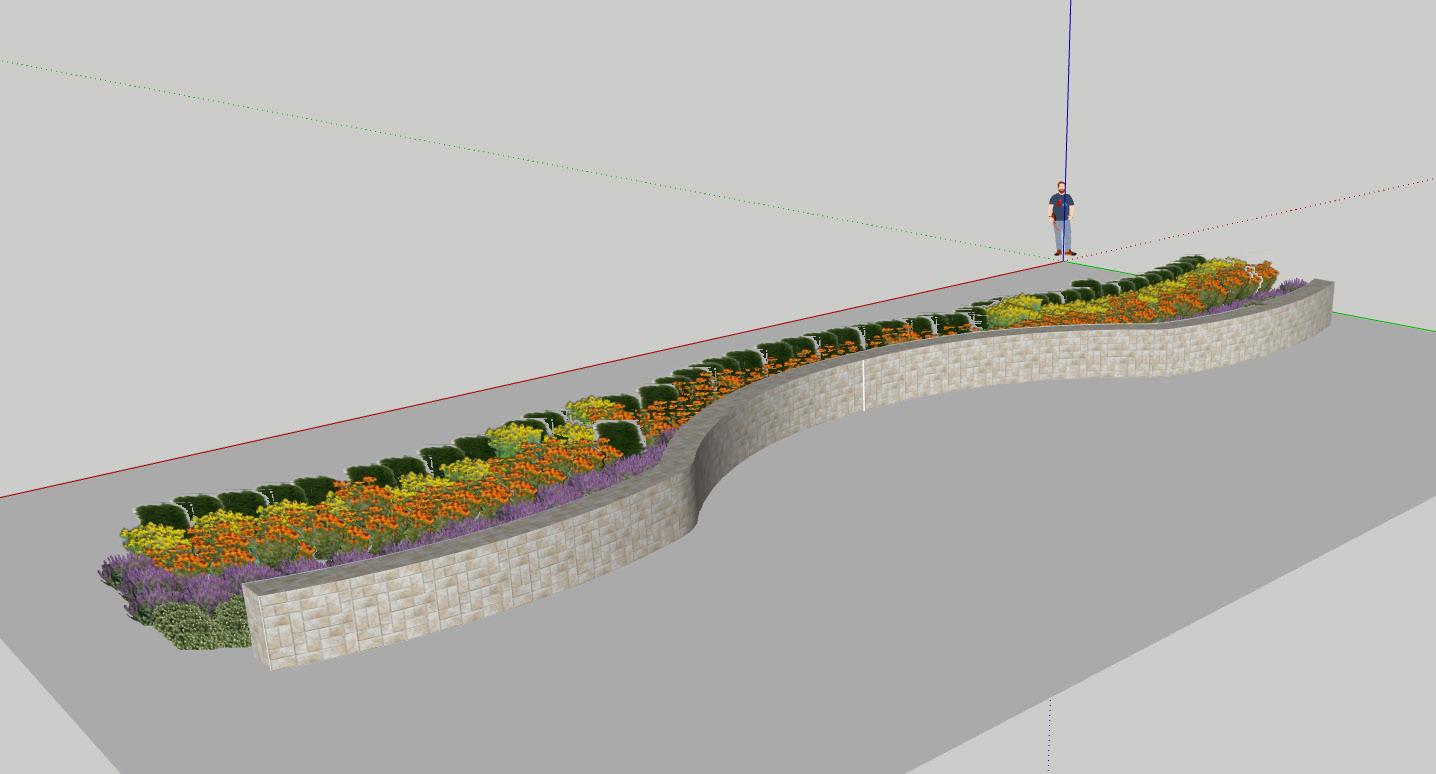Screen dimensions: 1436x774
Task: Pick the gray-green shrub beside the wall's end
Action: [200, 624]
